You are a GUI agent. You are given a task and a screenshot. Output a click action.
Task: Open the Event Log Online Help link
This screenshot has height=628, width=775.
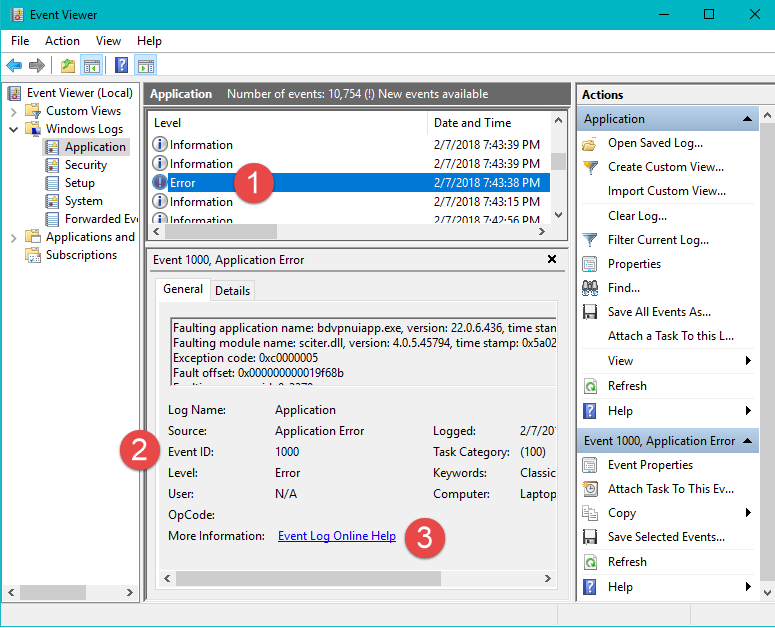point(336,536)
